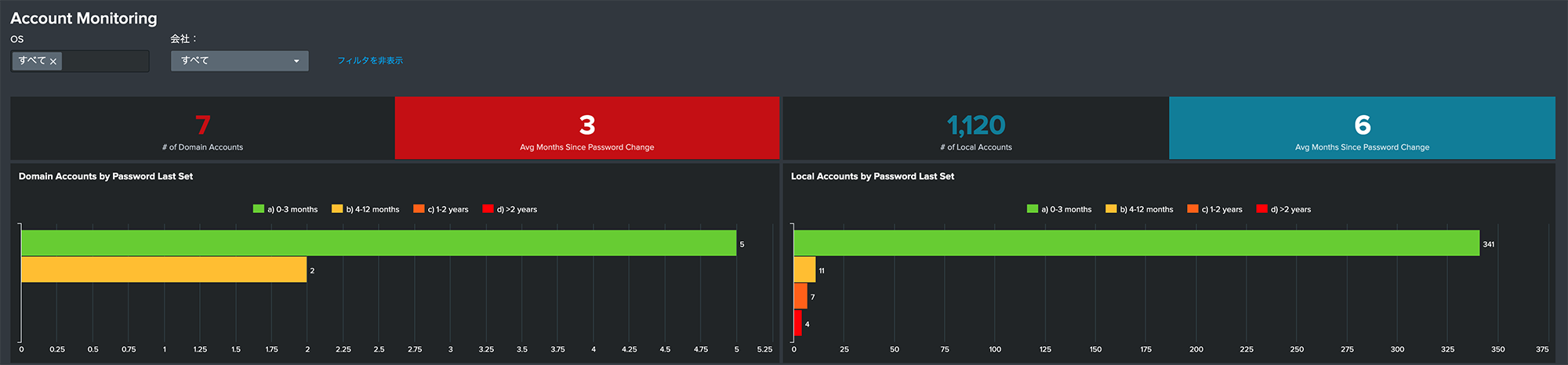Viewport: 1568px width, 365px height.
Task: Toggle b) 4-12 months legend in Domain chart
Action: pyautogui.click(x=365, y=209)
